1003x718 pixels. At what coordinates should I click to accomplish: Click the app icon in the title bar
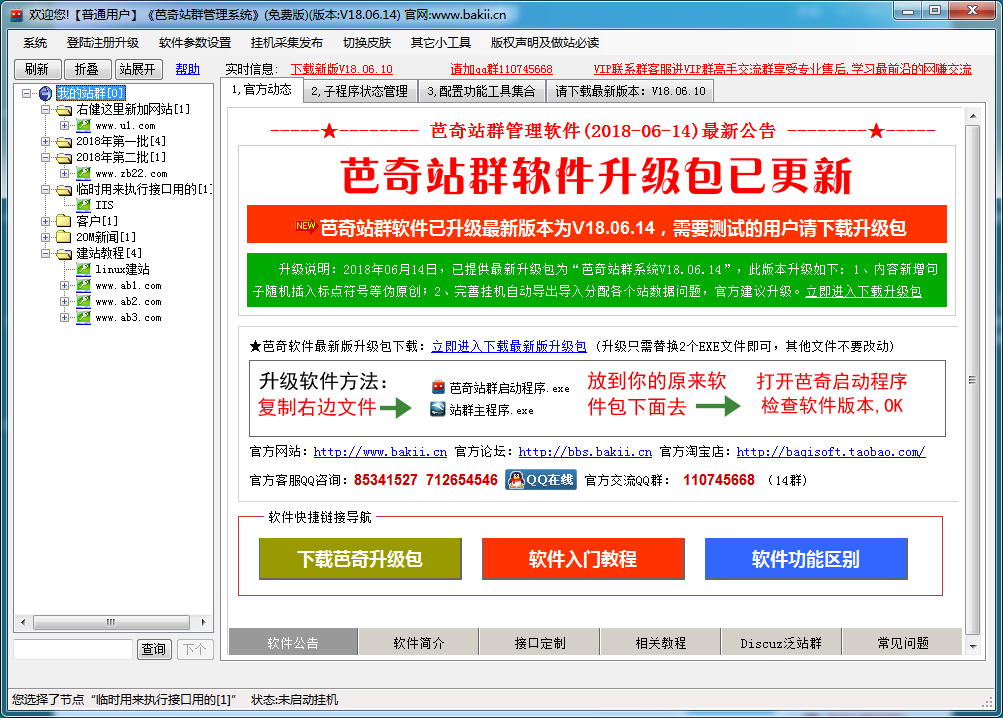tap(16, 14)
